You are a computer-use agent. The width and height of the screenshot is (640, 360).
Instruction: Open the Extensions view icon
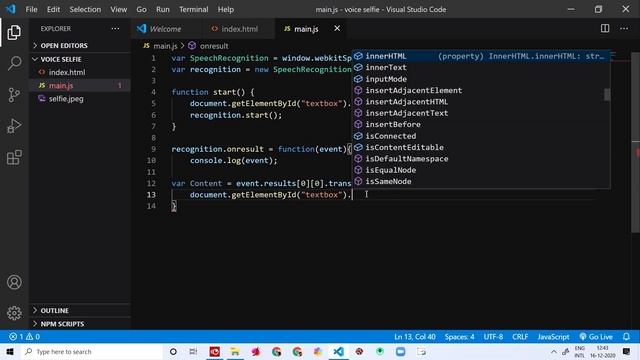(14, 157)
